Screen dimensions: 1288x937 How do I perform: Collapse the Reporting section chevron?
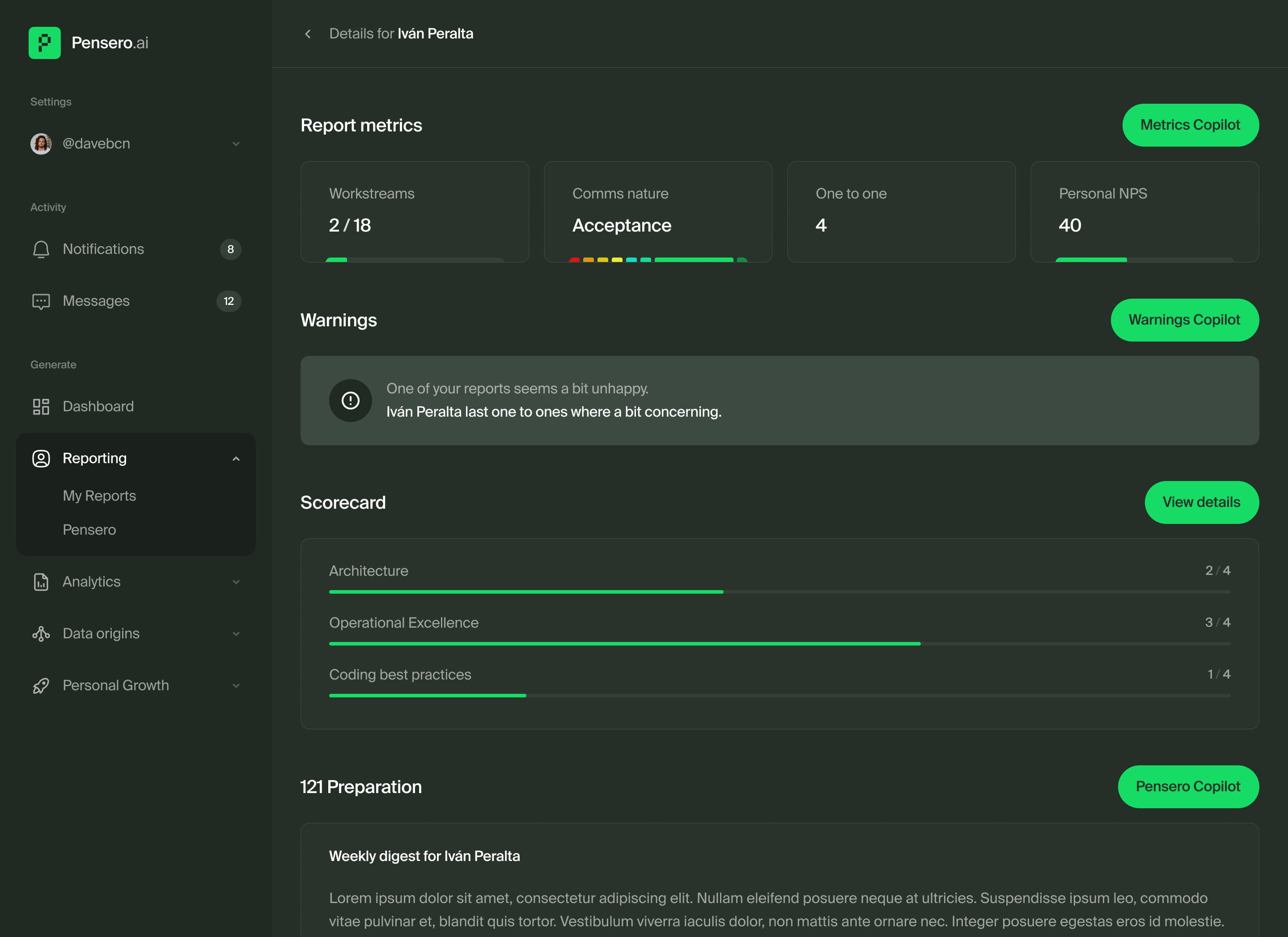click(236, 459)
